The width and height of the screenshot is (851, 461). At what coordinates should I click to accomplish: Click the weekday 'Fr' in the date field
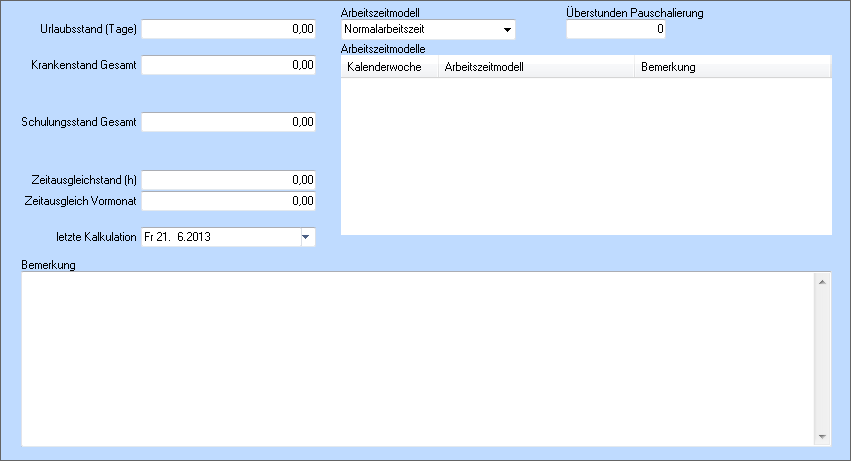pyautogui.click(x=149, y=237)
